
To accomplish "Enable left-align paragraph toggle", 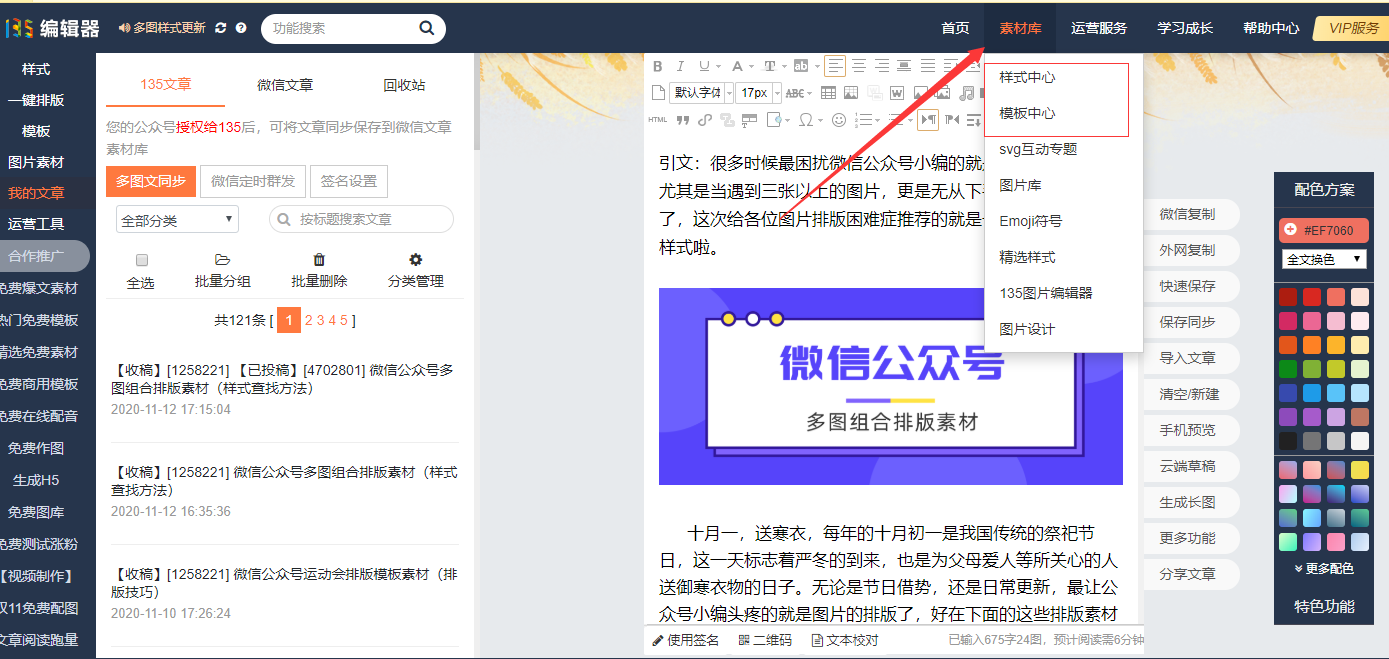I will (835, 67).
